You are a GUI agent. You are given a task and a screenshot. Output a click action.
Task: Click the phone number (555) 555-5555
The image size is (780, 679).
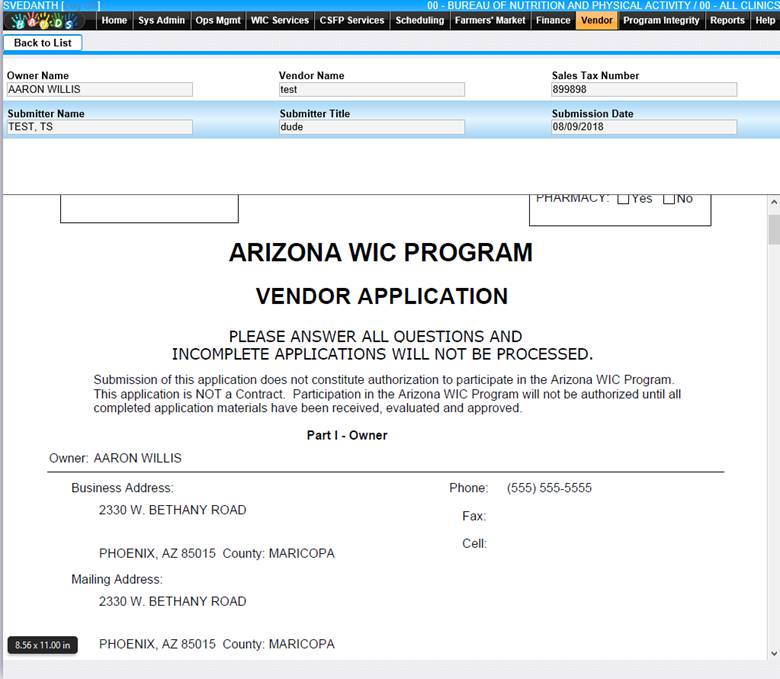549,488
